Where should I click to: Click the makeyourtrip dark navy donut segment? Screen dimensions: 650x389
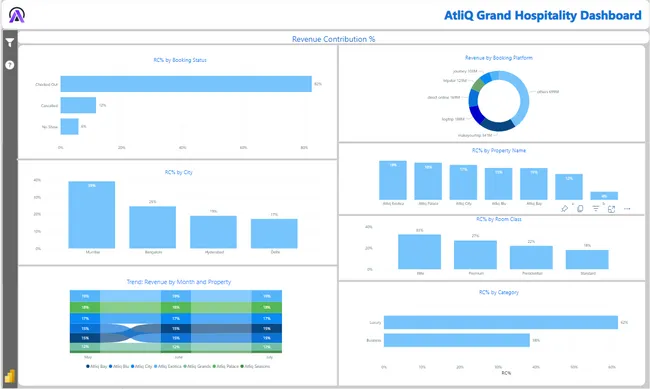[x=498, y=126]
